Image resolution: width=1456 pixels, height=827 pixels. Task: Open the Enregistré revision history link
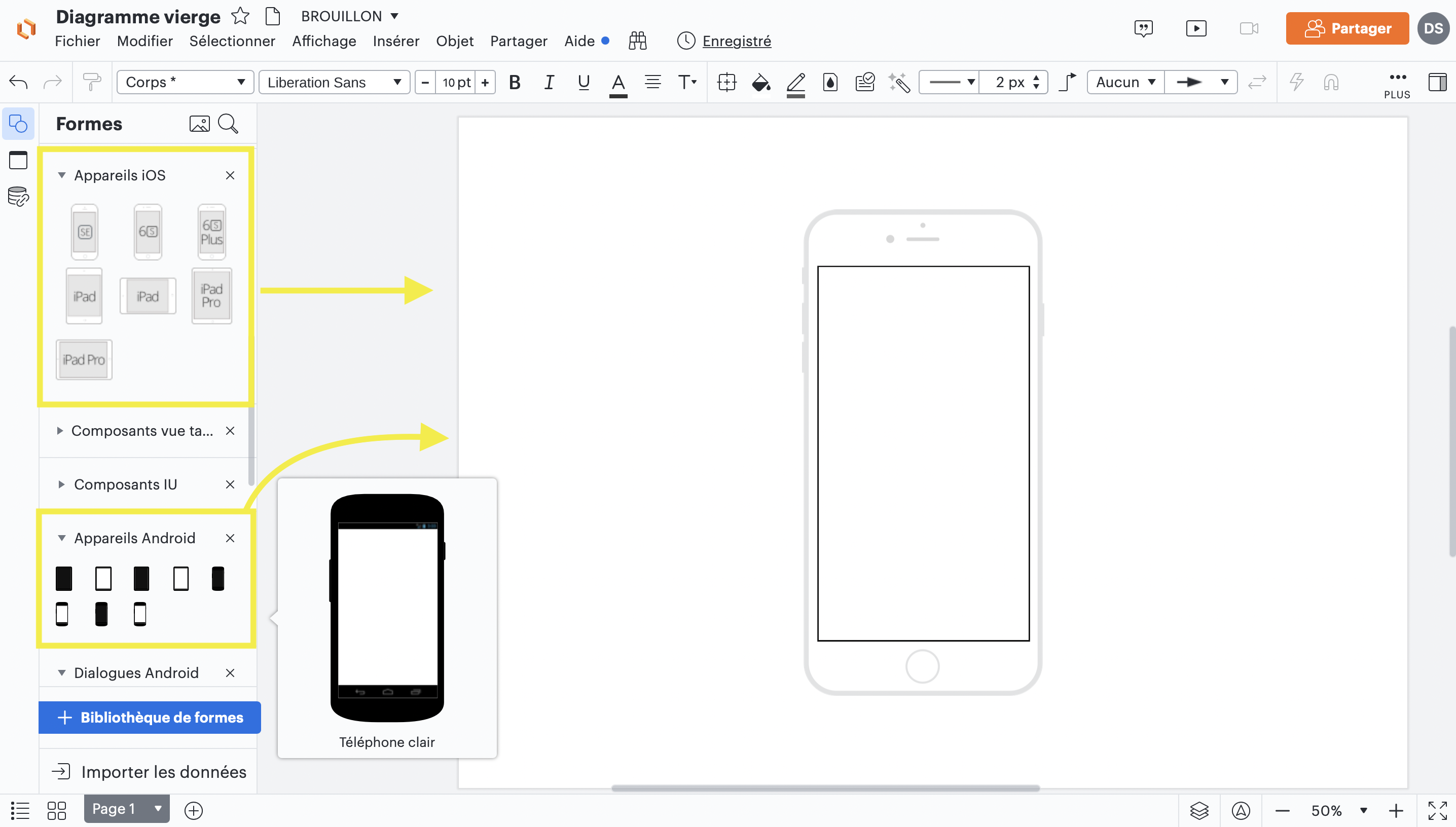tap(736, 41)
